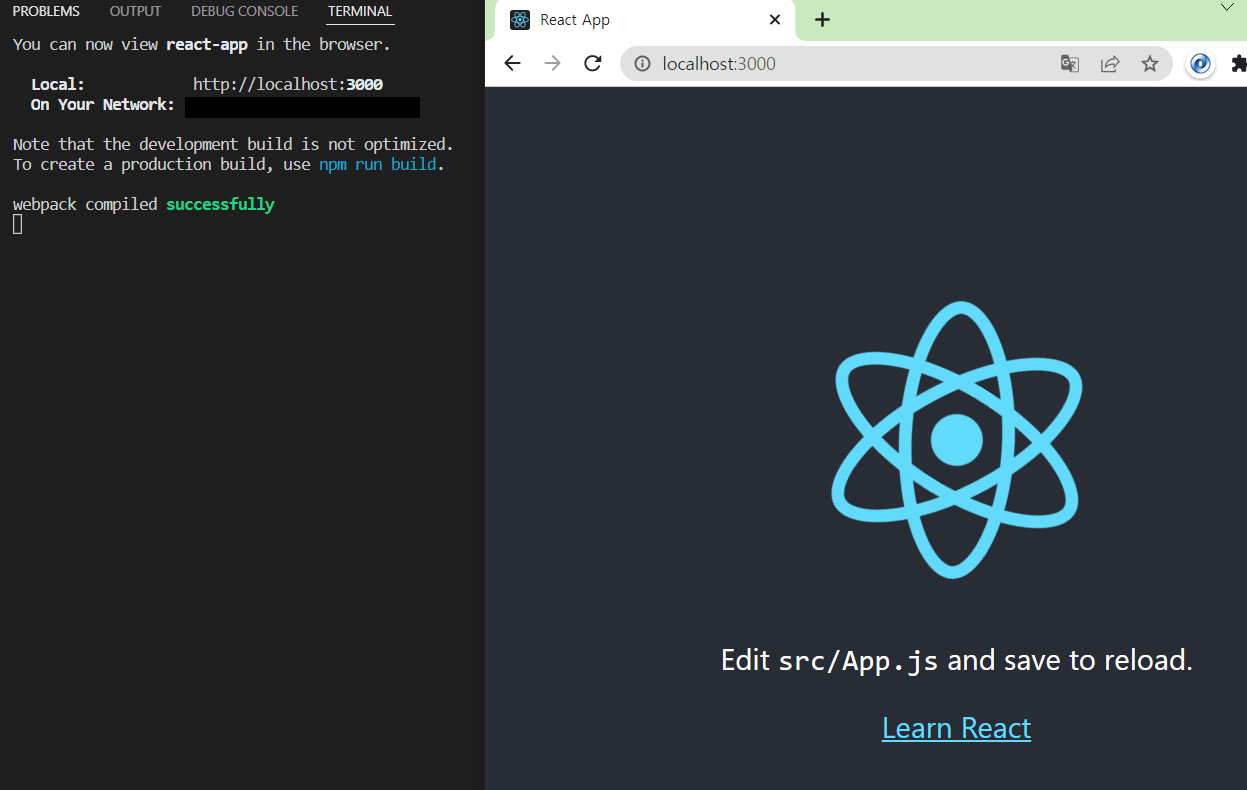Share this page icon

tap(1110, 64)
